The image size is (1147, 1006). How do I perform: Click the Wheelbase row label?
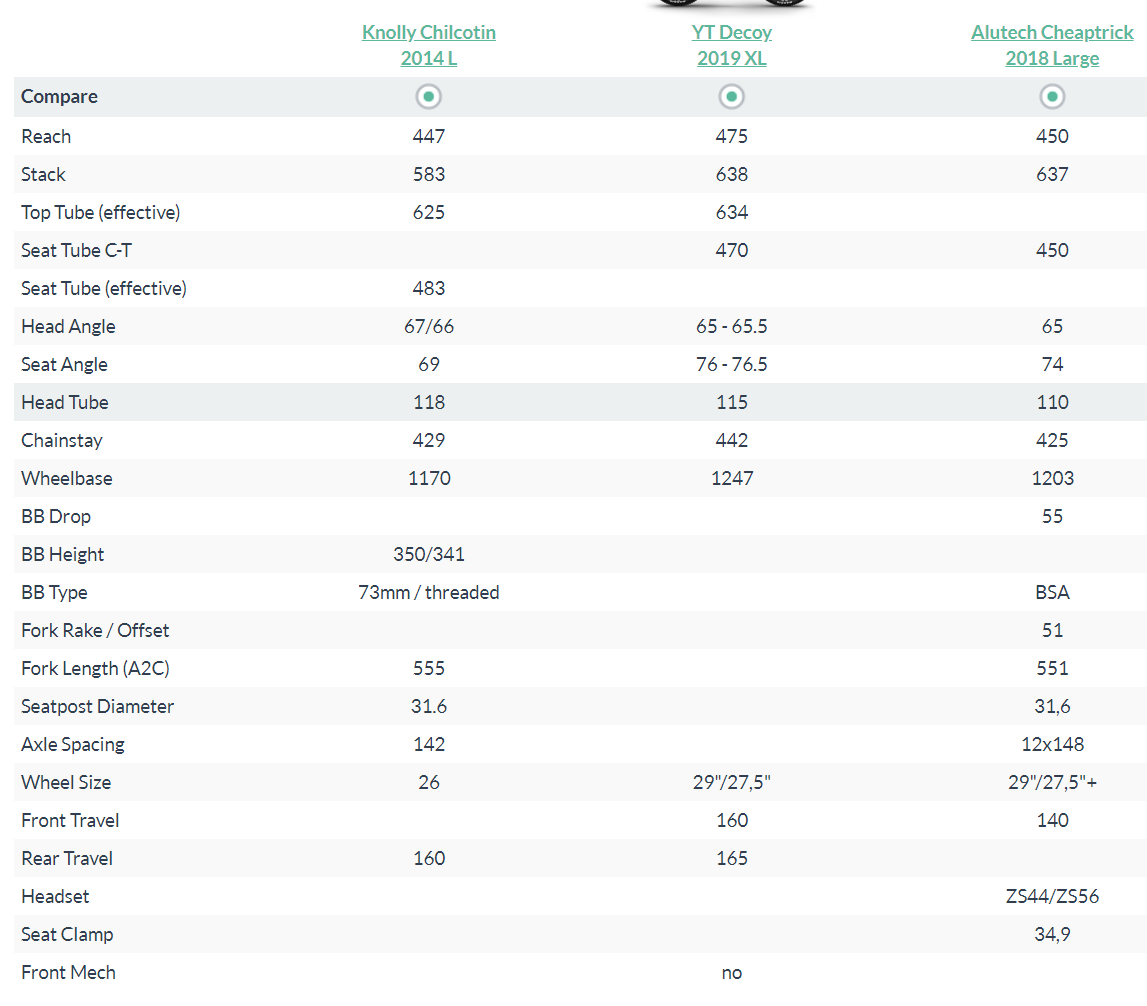tap(67, 478)
